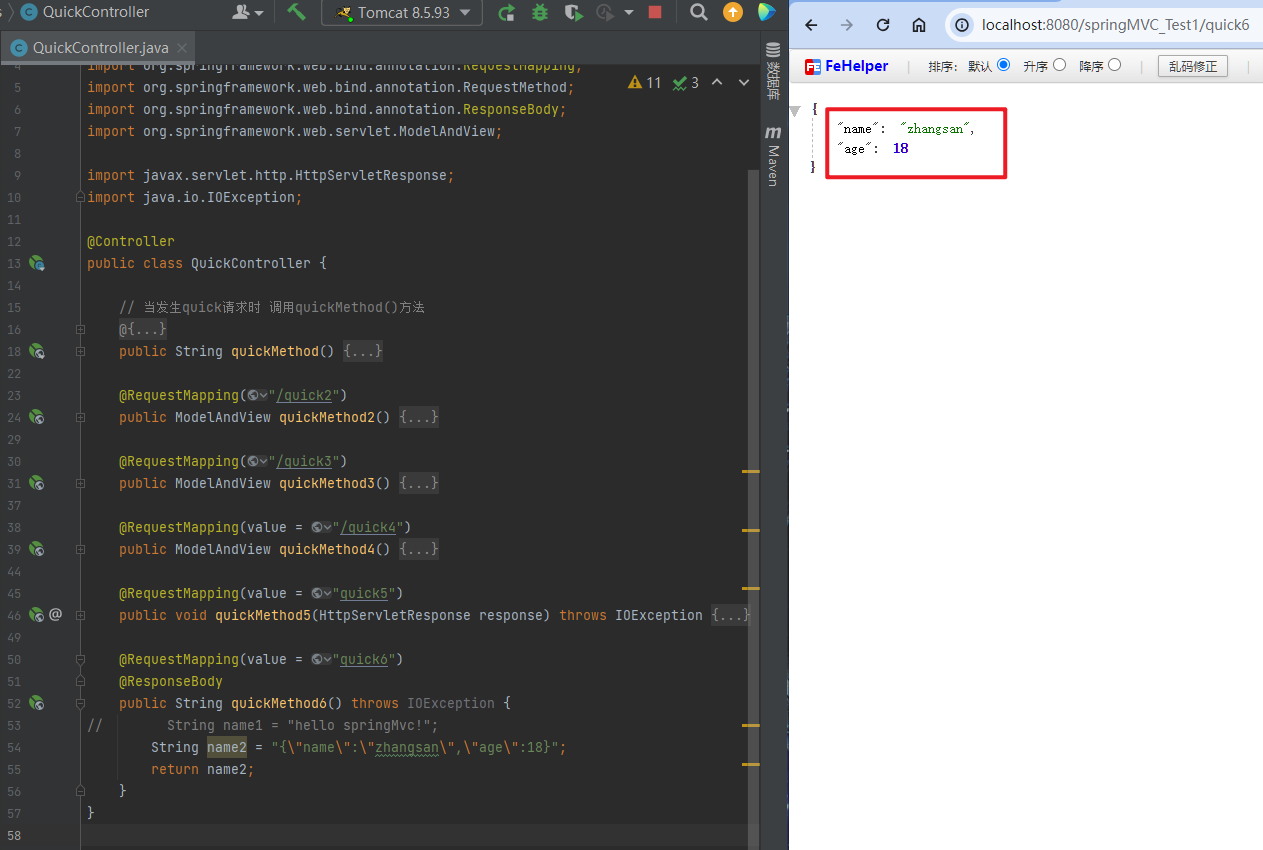Reload the browser page

[x=883, y=25]
